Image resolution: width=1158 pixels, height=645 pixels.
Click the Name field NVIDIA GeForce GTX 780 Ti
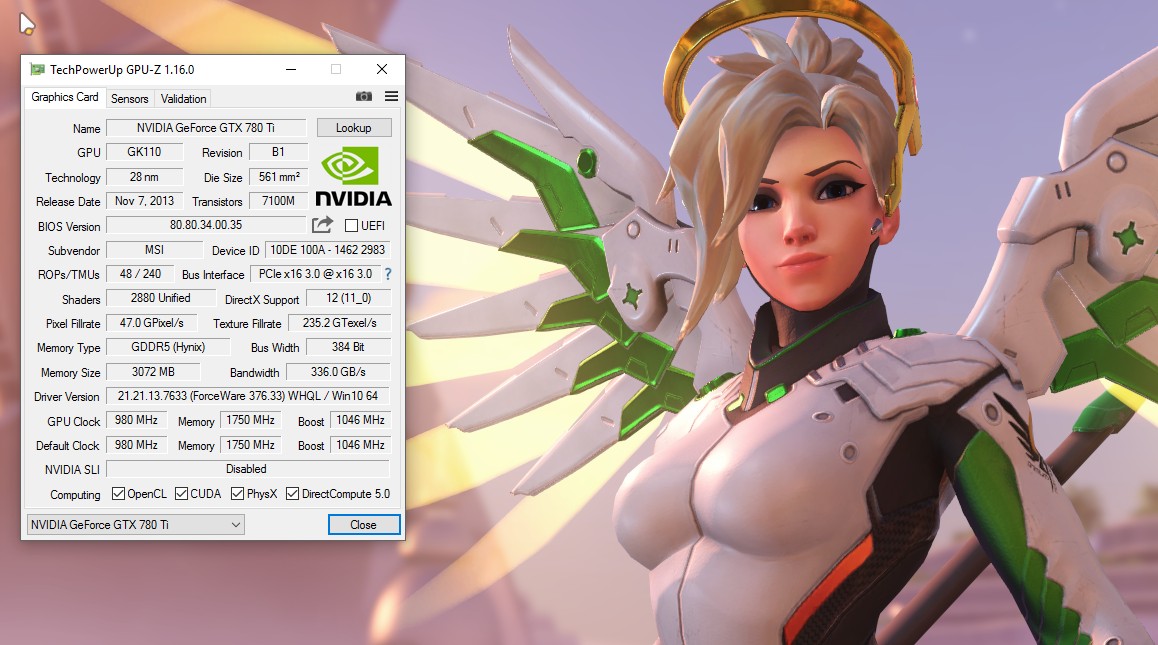206,128
